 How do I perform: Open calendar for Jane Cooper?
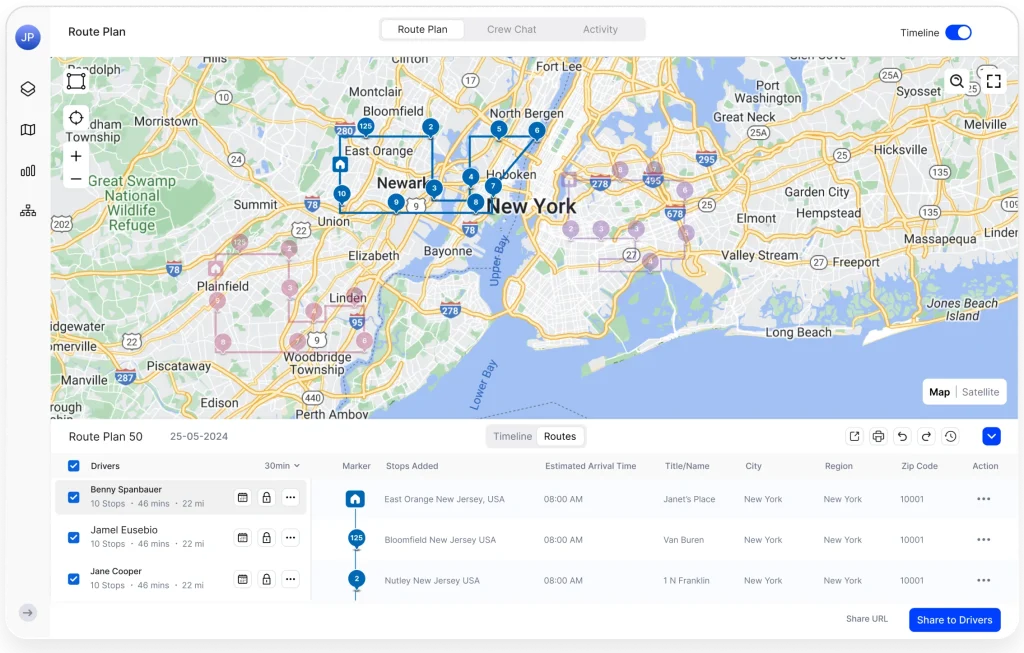pyautogui.click(x=242, y=579)
